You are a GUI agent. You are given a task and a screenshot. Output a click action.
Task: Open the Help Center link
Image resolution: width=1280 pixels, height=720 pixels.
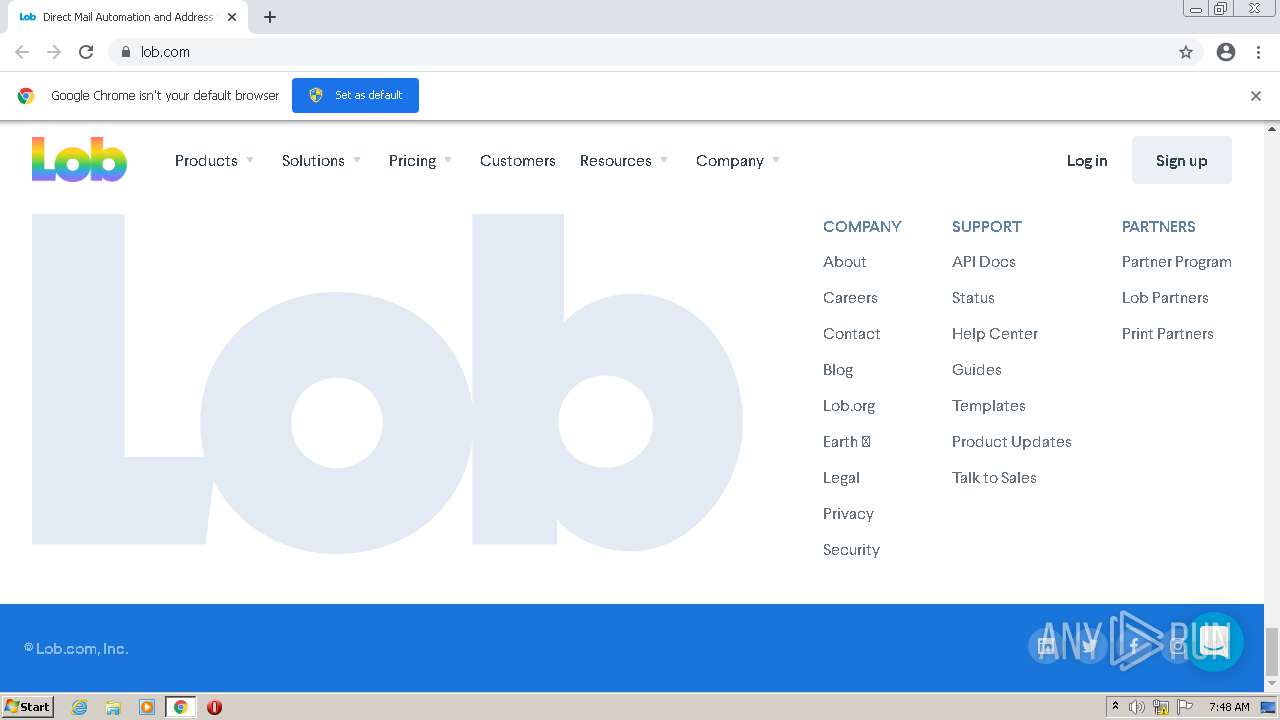[995, 334]
